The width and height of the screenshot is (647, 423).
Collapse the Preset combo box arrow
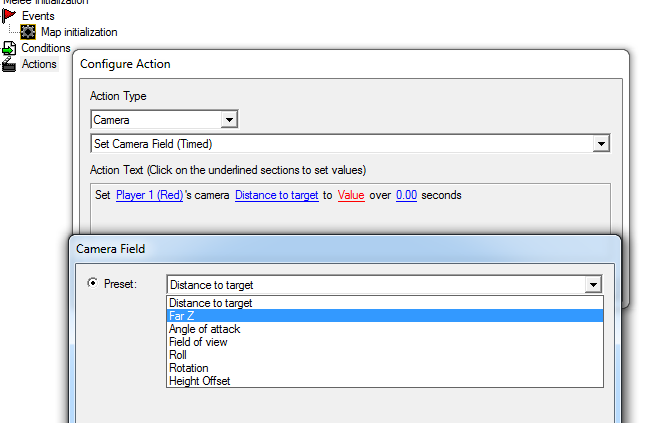click(594, 284)
